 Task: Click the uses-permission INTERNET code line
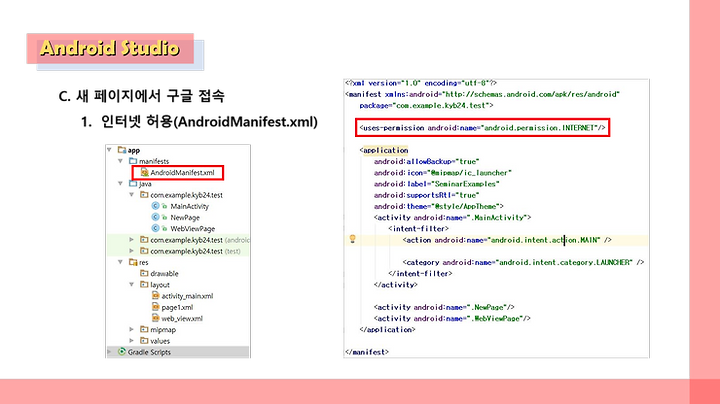pyautogui.click(x=482, y=128)
